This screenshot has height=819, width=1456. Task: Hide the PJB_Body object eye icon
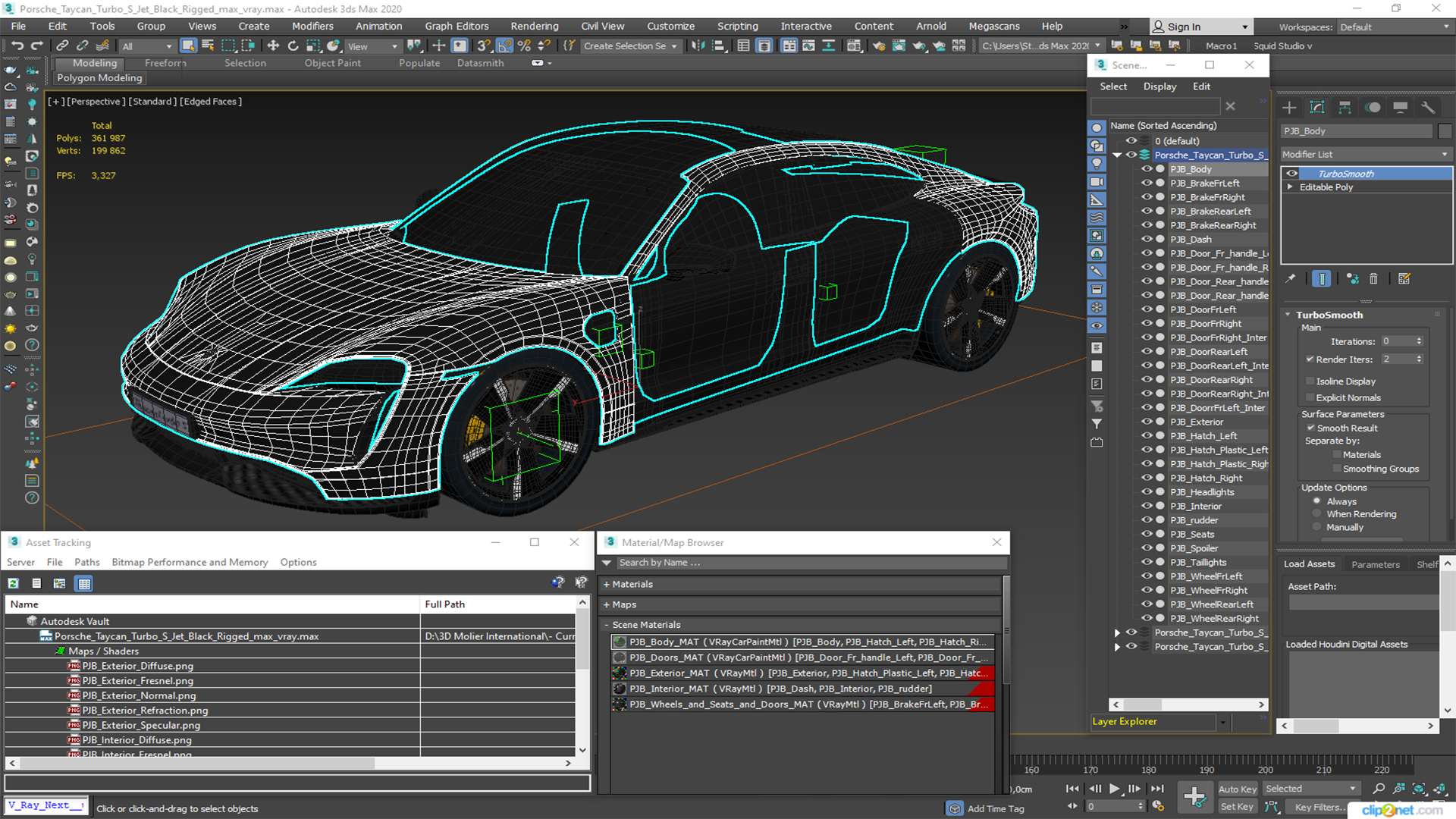[x=1147, y=169]
